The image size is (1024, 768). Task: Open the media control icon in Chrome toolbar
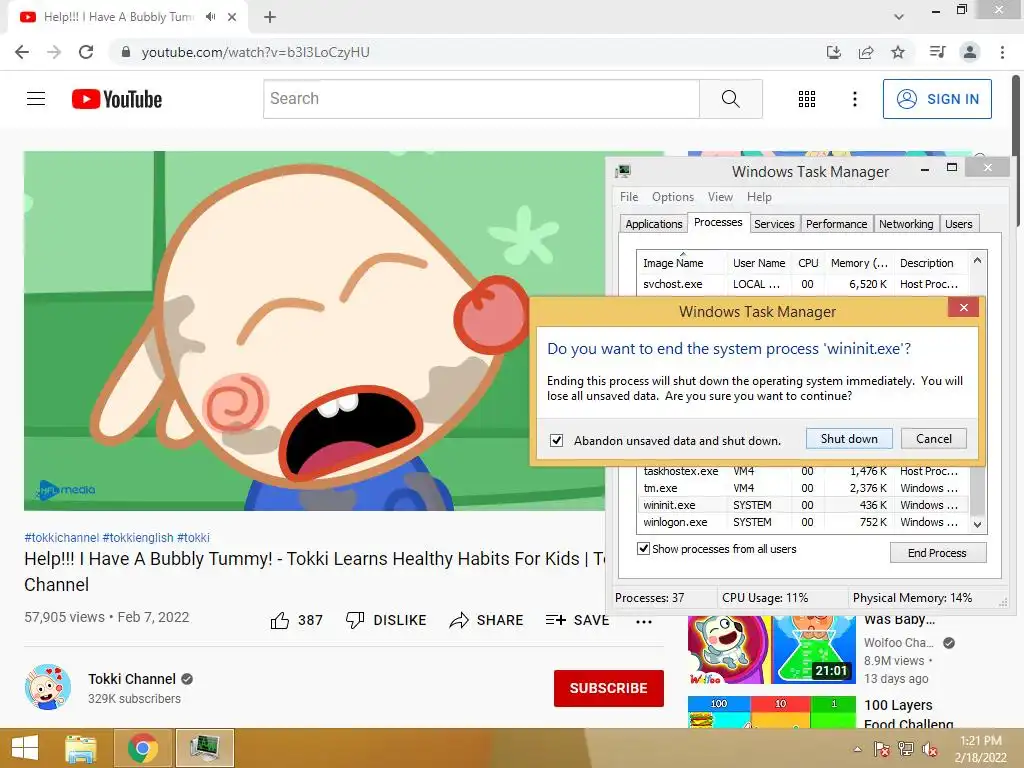937,52
